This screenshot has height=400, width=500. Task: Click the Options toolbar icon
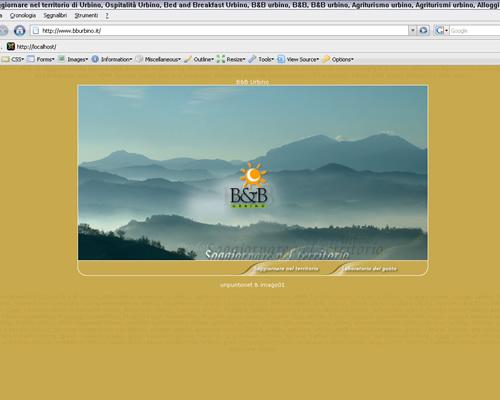click(x=326, y=59)
